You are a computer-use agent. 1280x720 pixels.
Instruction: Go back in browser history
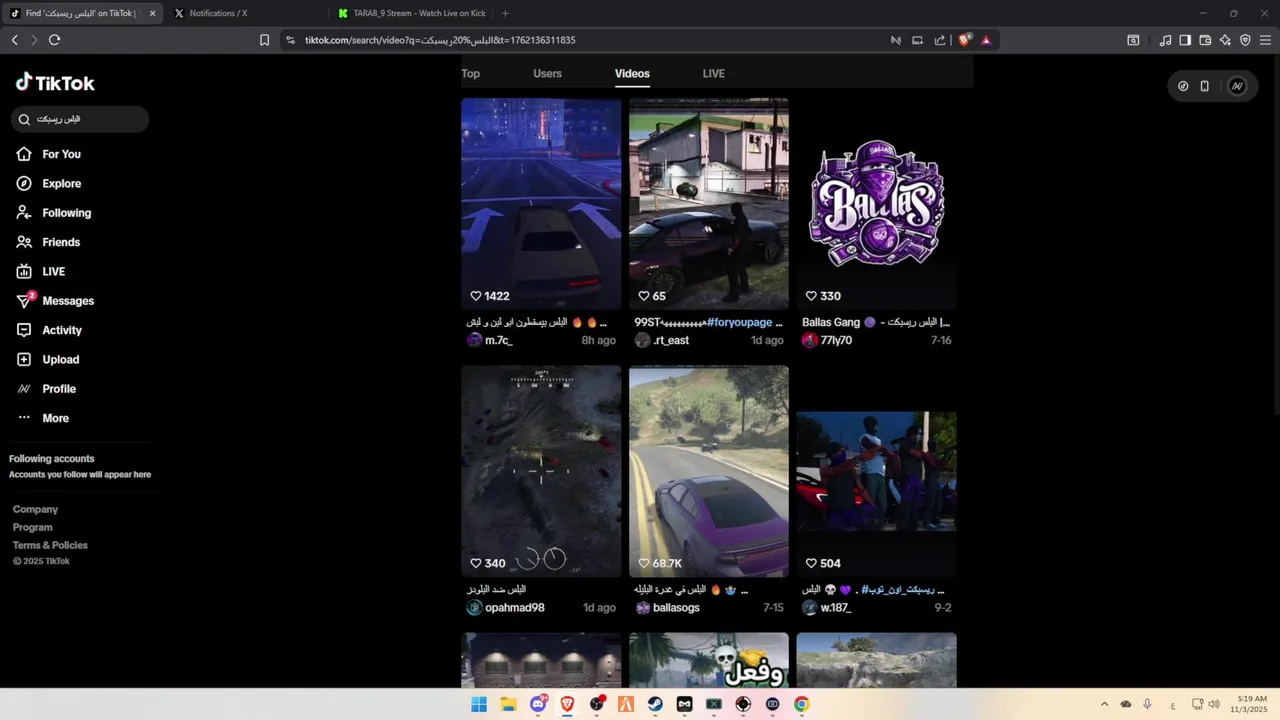tap(14, 40)
